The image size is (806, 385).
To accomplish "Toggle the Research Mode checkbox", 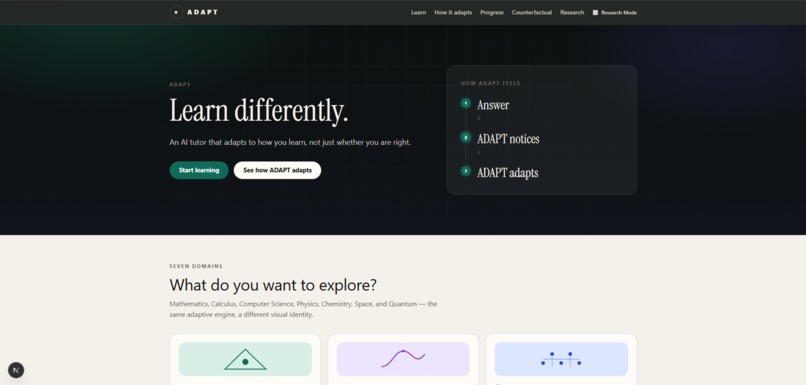I will click(595, 12).
